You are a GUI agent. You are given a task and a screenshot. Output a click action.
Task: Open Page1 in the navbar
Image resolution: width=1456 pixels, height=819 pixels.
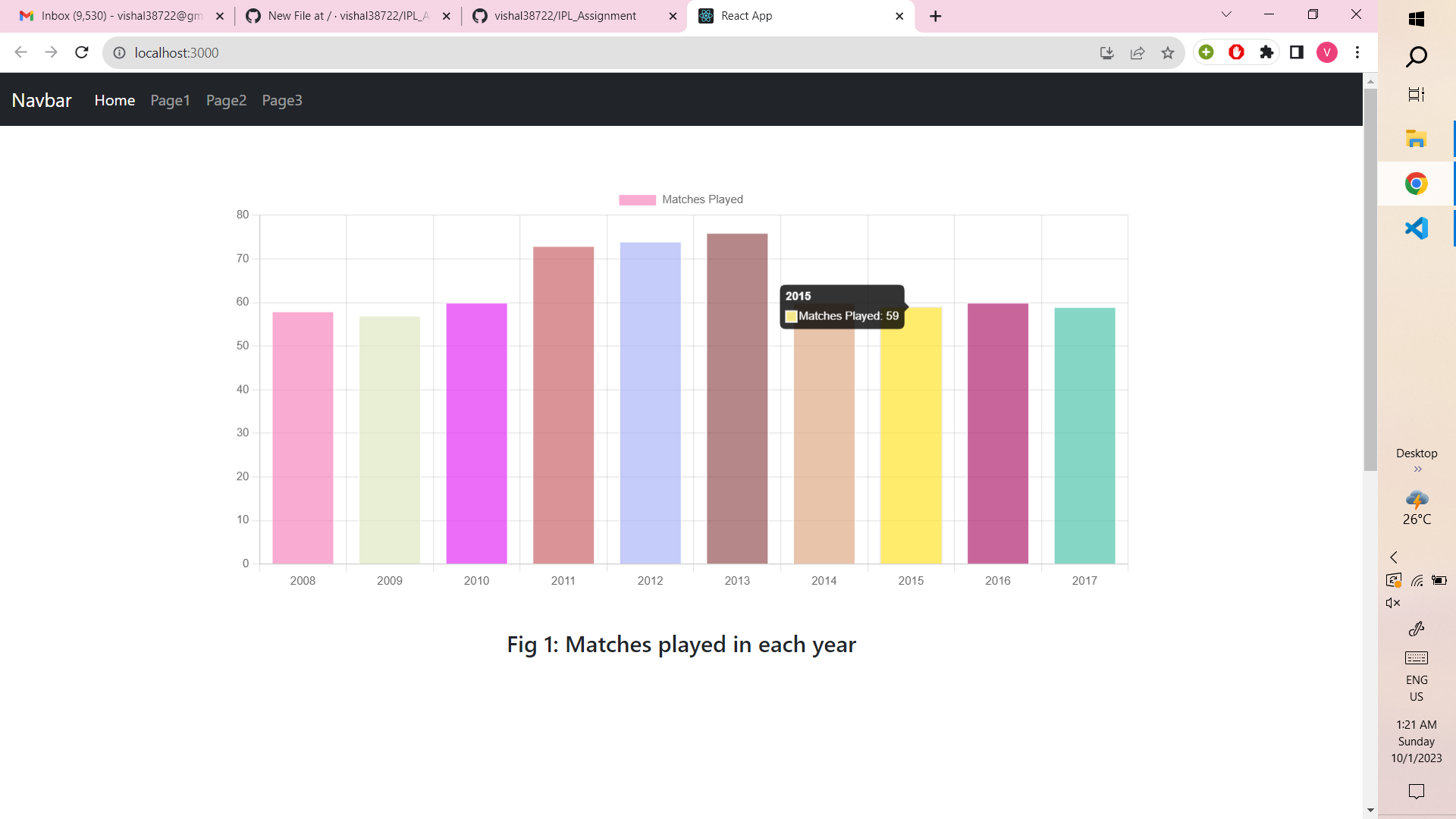170,100
